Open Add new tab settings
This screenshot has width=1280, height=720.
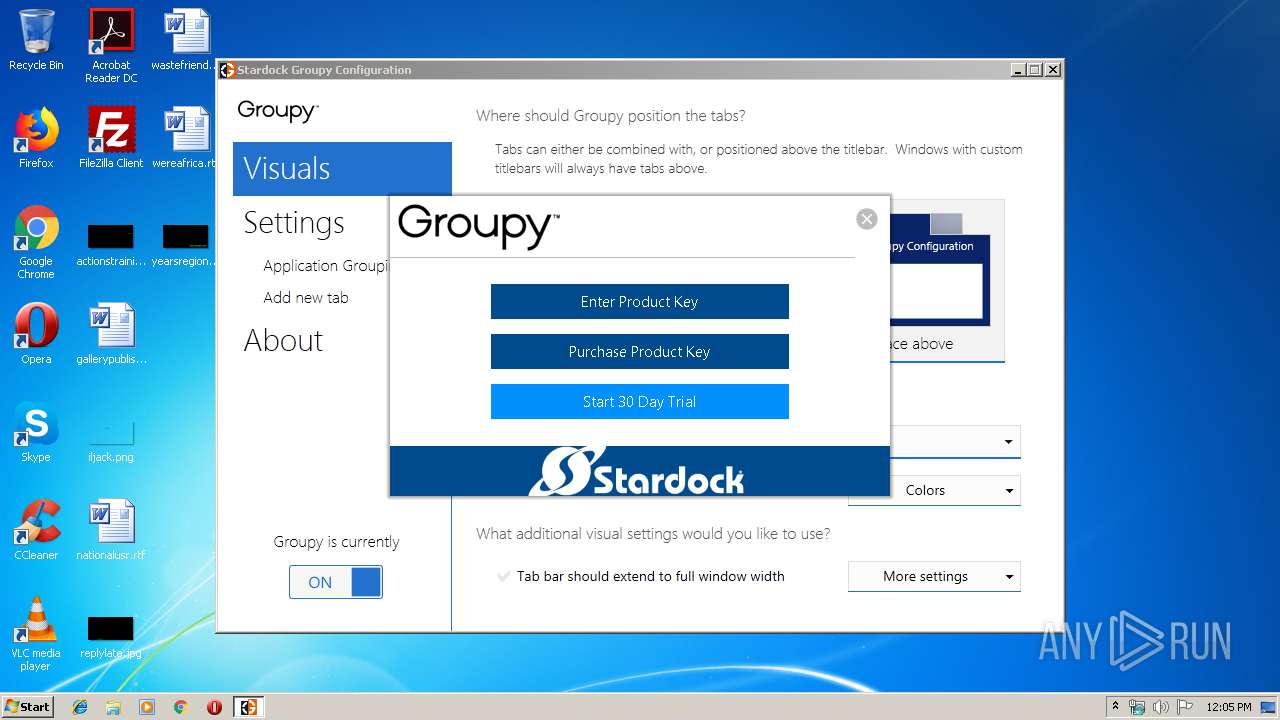(x=306, y=298)
